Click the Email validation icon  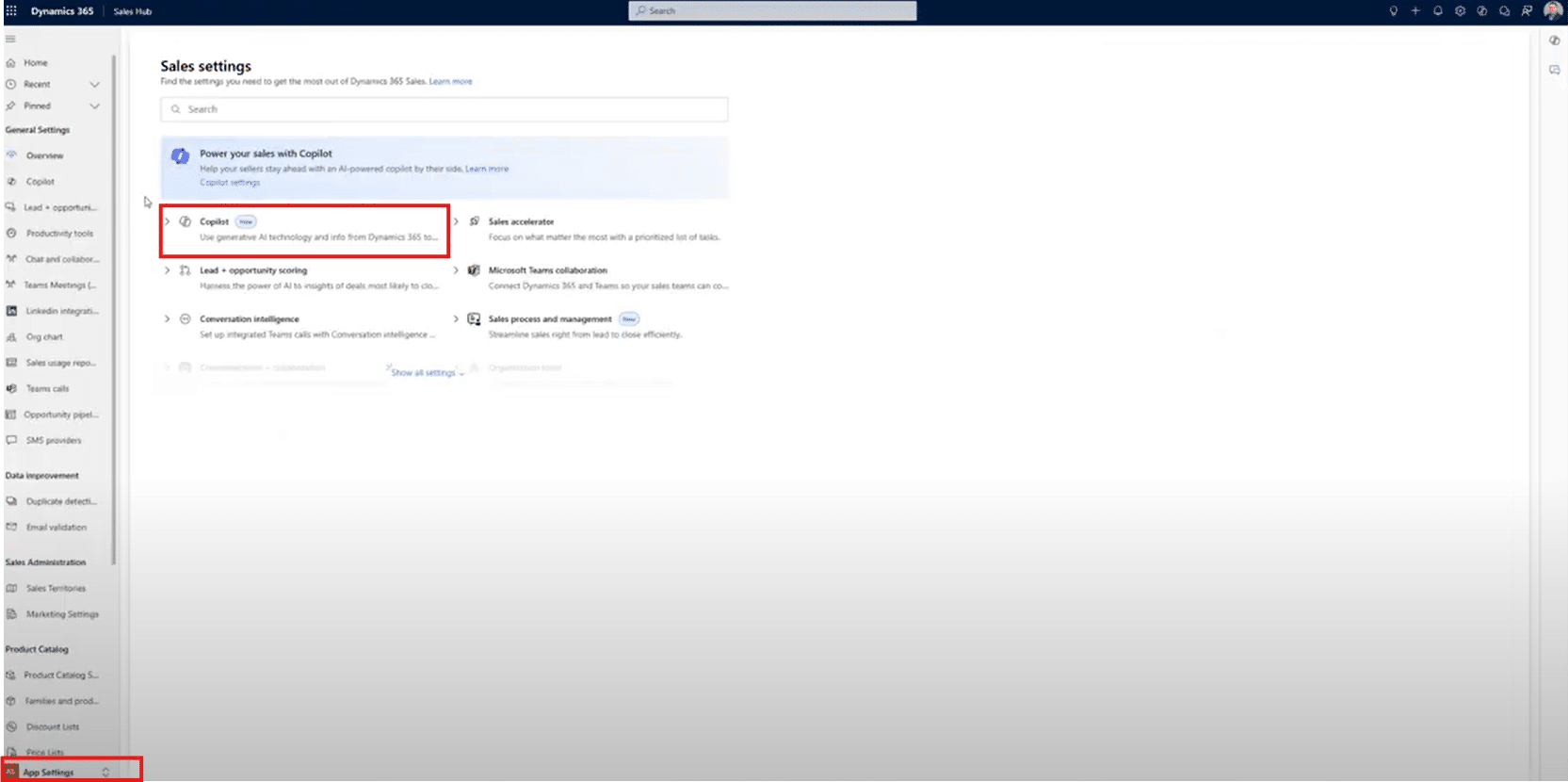(x=11, y=528)
